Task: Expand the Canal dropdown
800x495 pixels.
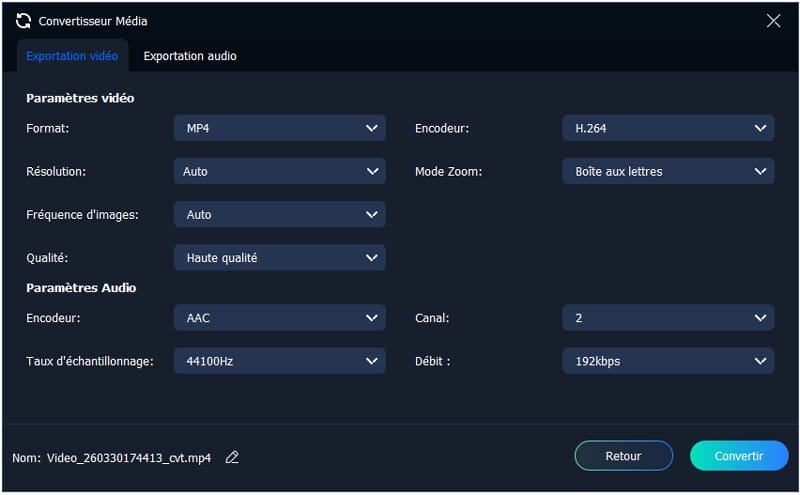Action: pyautogui.click(x=667, y=318)
